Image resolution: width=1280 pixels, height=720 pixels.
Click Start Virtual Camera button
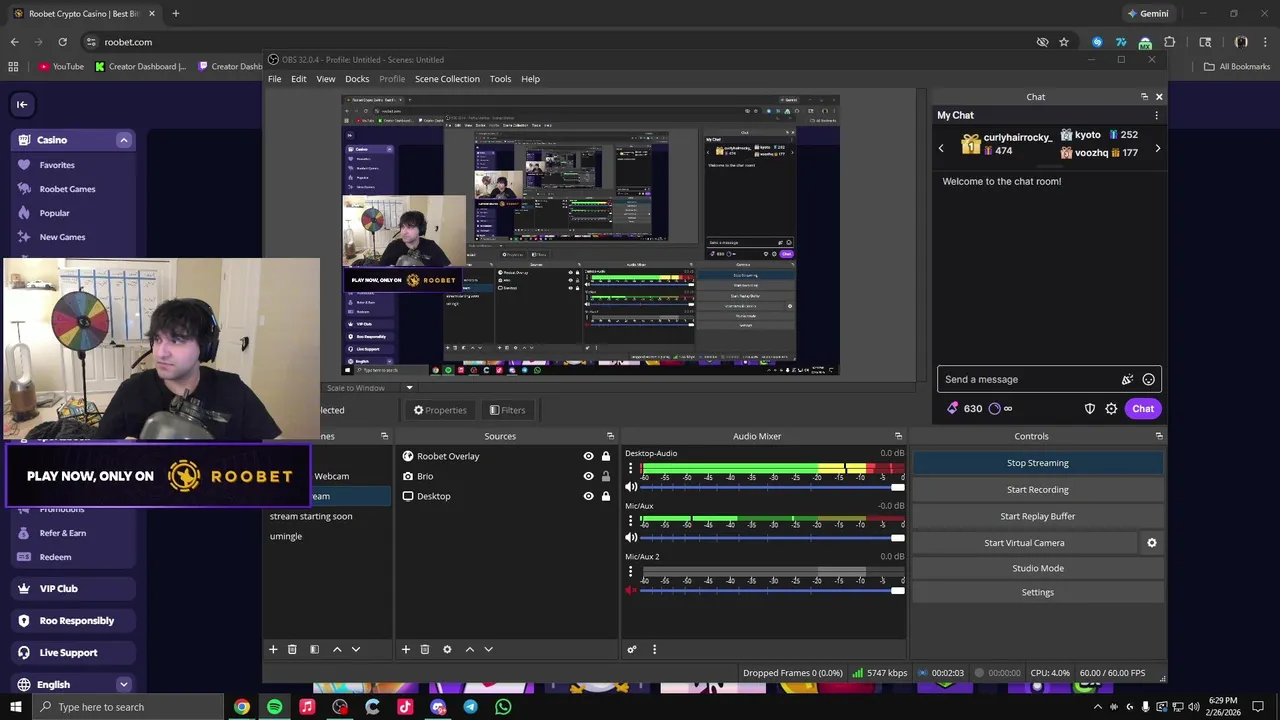point(1024,543)
